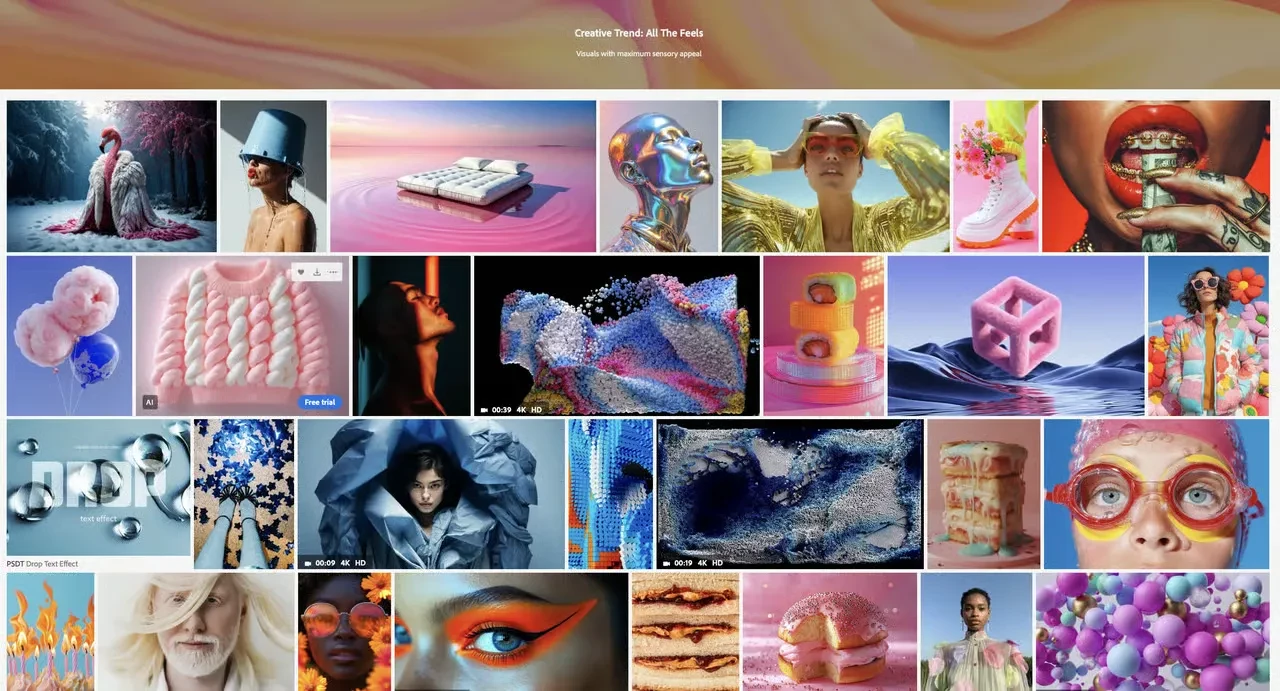
Task: Click the video camera icon on the 00:19 clip
Action: tap(667, 563)
